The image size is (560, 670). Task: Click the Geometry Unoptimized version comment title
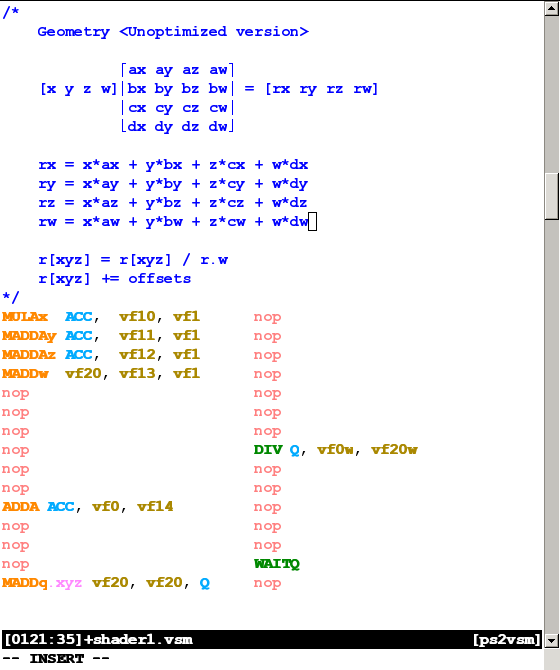[173, 32]
